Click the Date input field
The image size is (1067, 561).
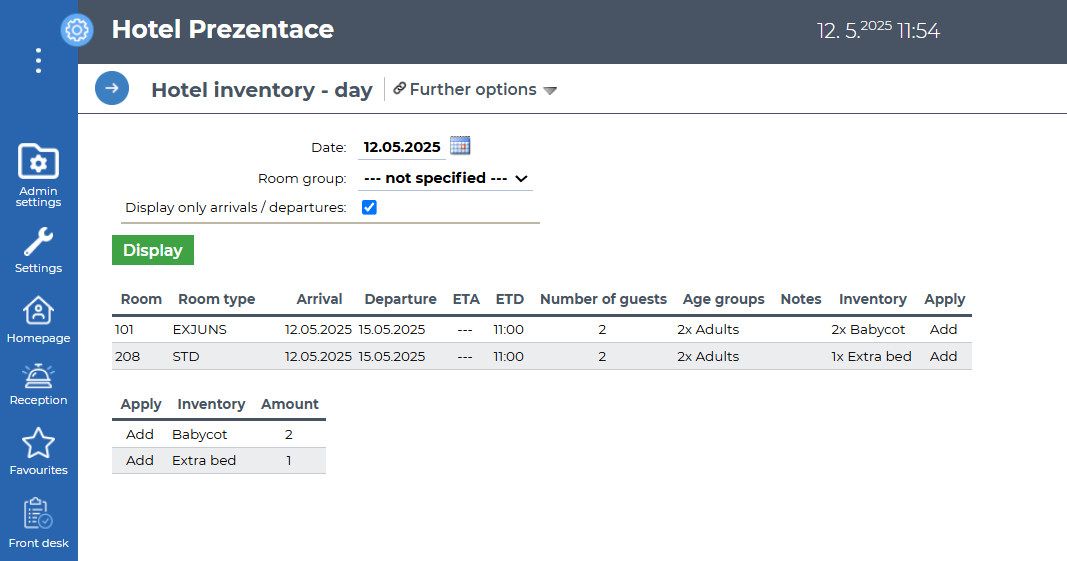coord(401,147)
